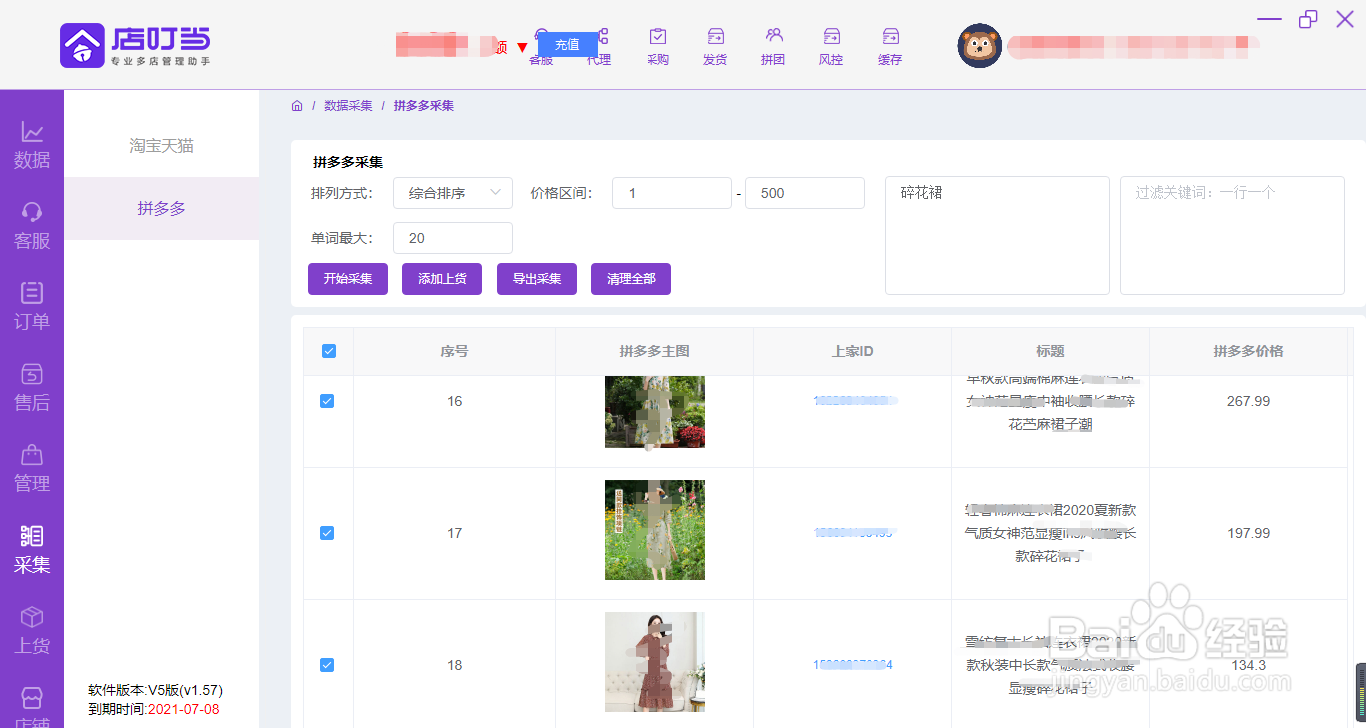The height and width of the screenshot is (728, 1366).
Task: Go to 数据采集 in breadcrumb
Action: pyautogui.click(x=348, y=105)
